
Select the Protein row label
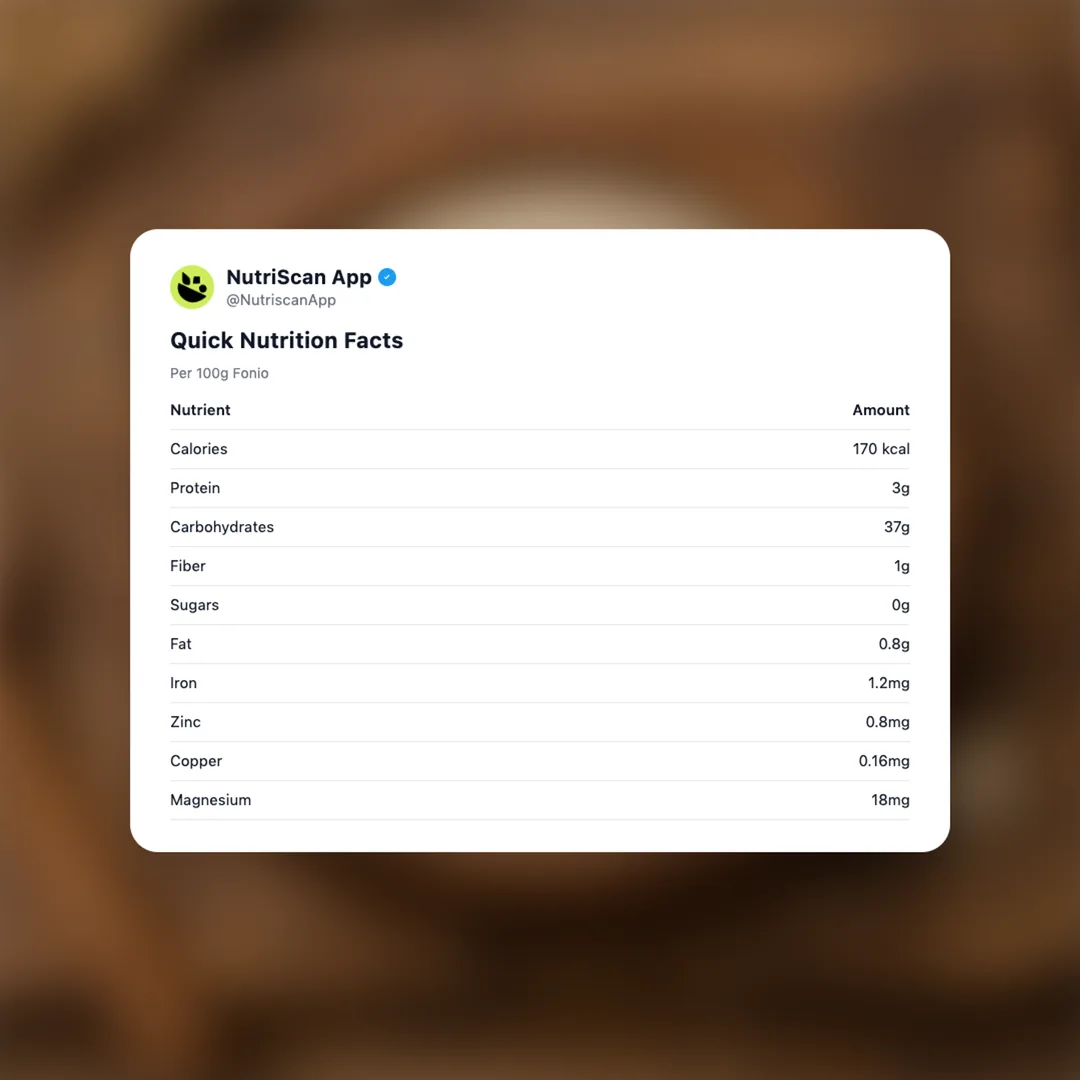coord(195,488)
